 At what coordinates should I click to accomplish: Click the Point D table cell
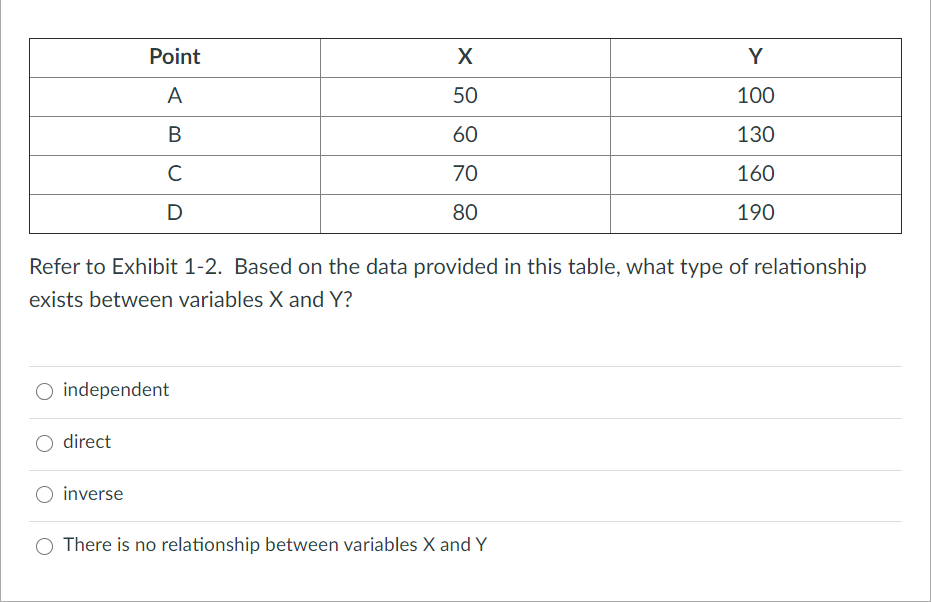tap(174, 212)
